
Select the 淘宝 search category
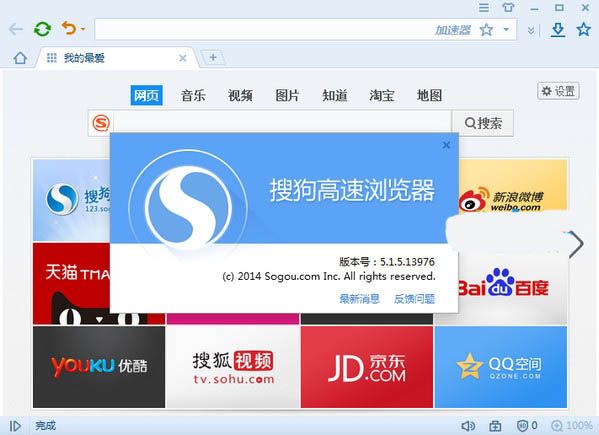(x=382, y=95)
